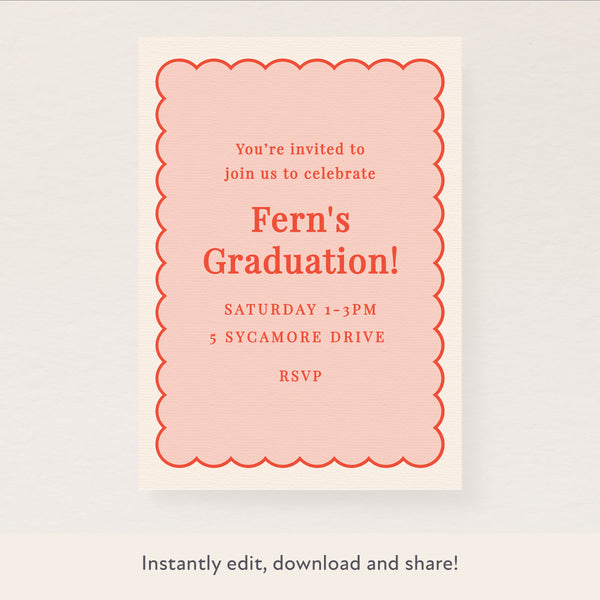Screen dimensions: 600x600
Task: Select the "Graduation!" heading
Action: tap(300, 262)
